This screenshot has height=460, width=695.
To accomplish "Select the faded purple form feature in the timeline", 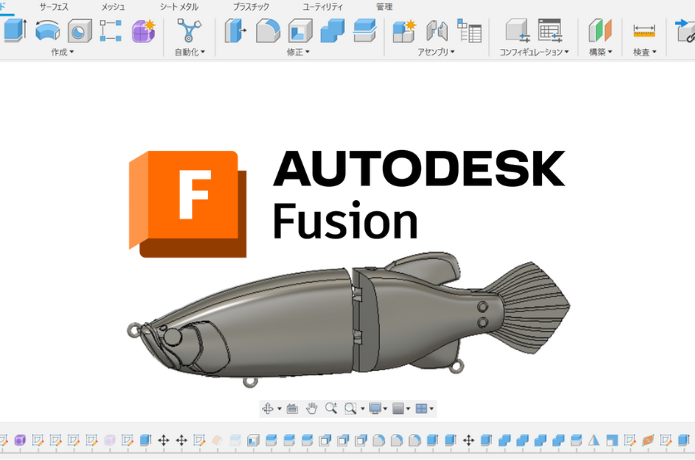I will pos(109,440).
